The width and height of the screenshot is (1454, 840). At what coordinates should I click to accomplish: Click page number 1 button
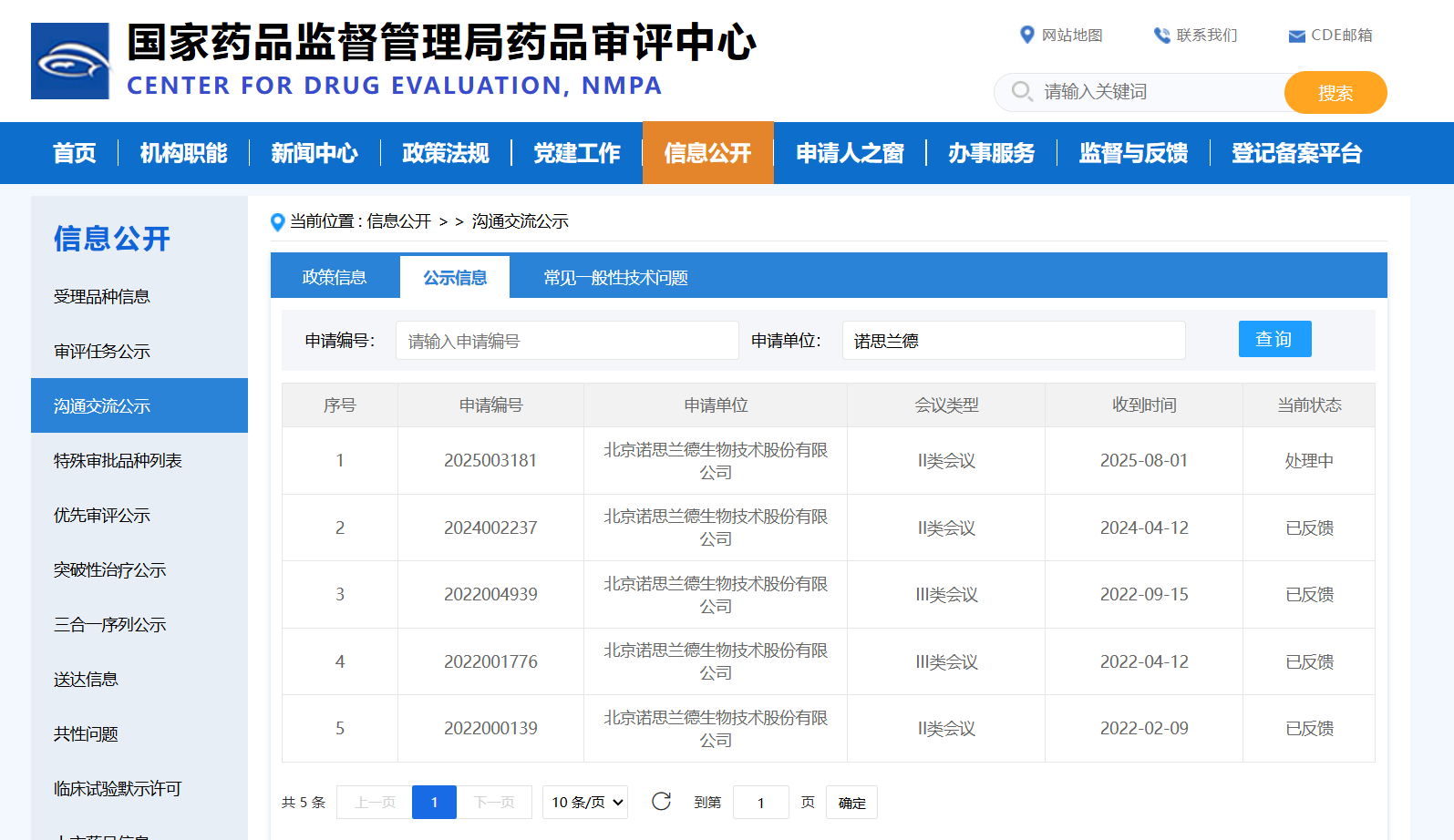(434, 802)
